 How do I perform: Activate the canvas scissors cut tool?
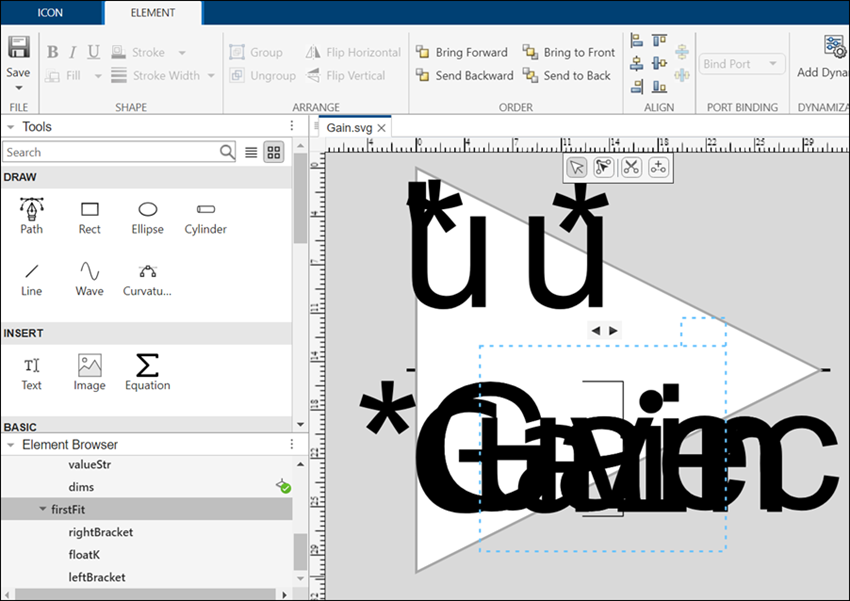(x=631, y=167)
